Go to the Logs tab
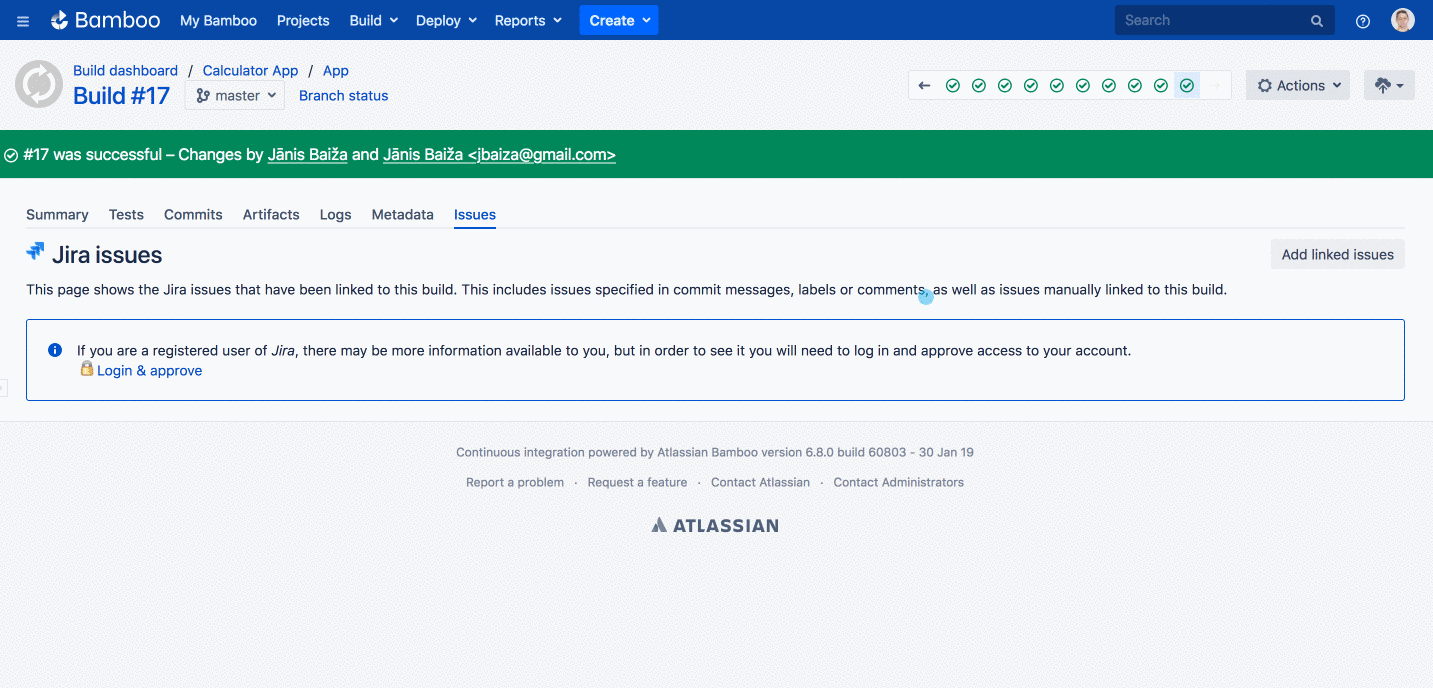 (335, 215)
